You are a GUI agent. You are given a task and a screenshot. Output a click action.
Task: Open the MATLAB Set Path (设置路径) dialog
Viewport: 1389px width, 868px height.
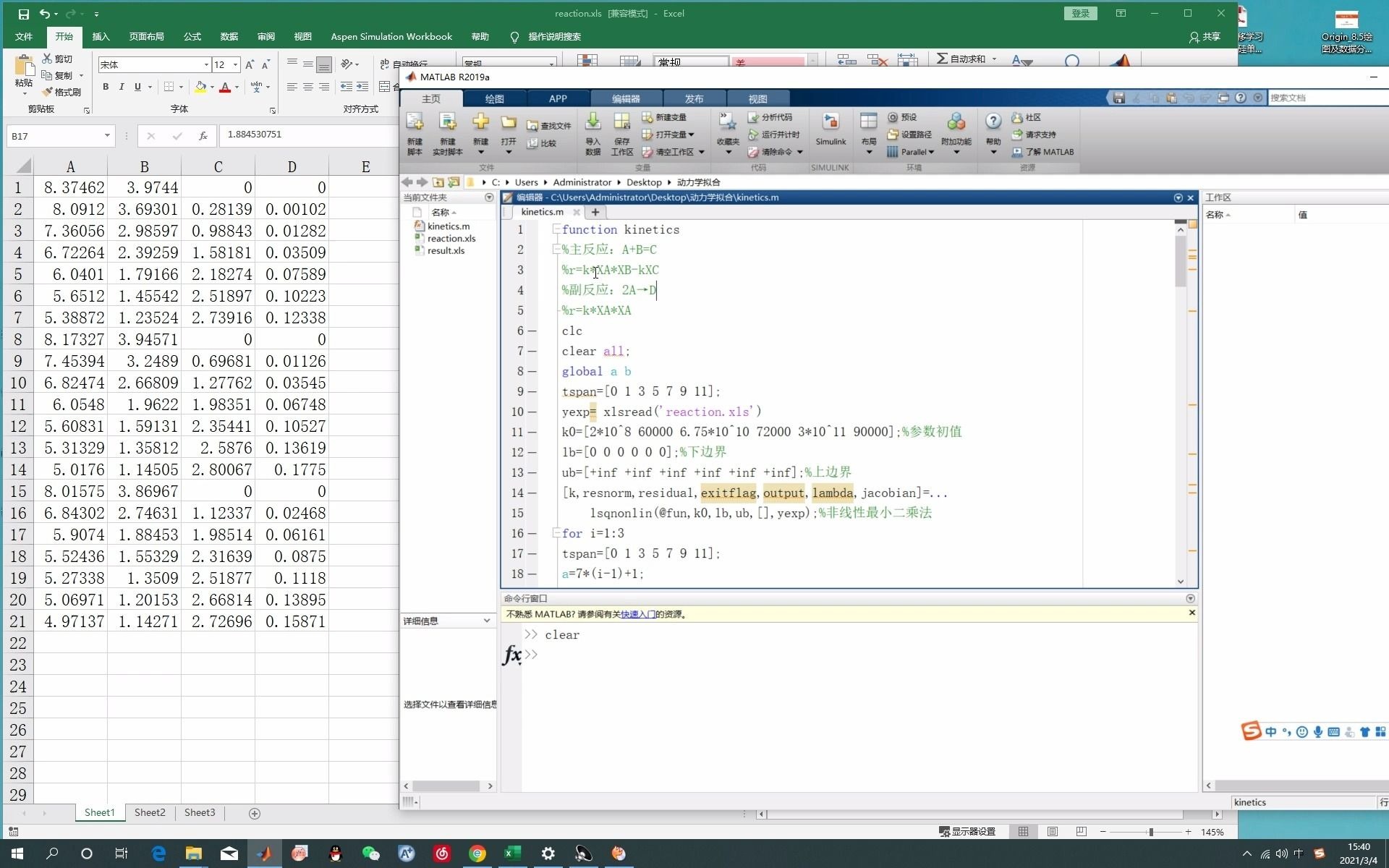[909, 135]
